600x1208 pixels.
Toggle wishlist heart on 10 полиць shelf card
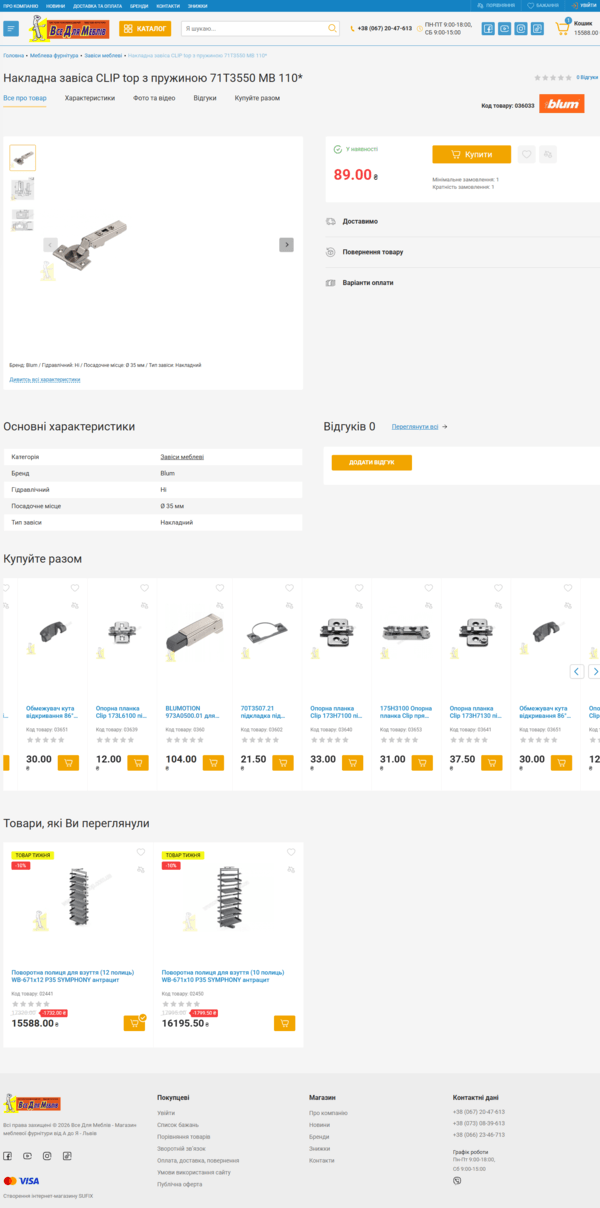[x=291, y=852]
